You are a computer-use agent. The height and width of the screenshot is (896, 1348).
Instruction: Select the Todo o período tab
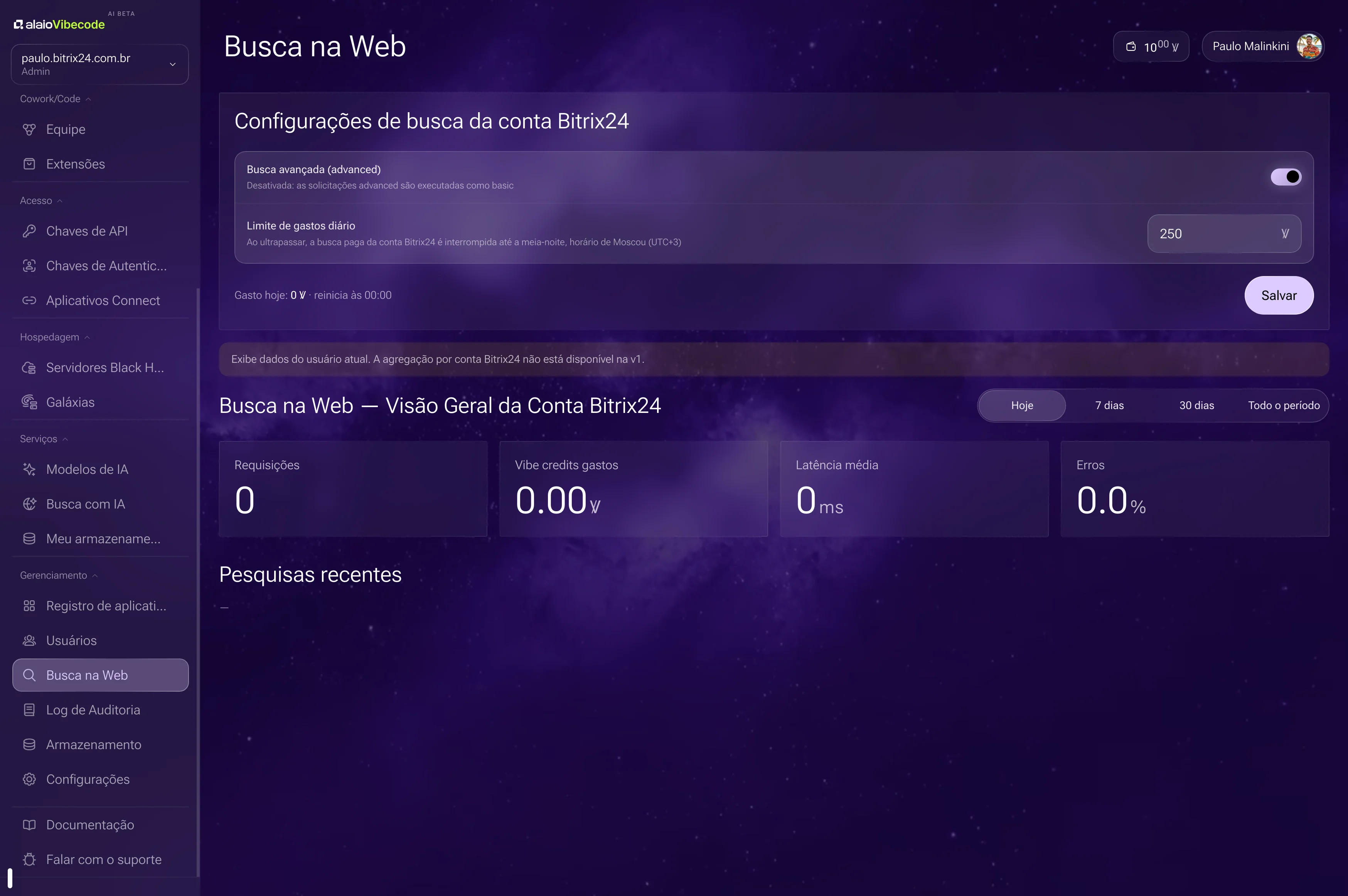(x=1284, y=406)
